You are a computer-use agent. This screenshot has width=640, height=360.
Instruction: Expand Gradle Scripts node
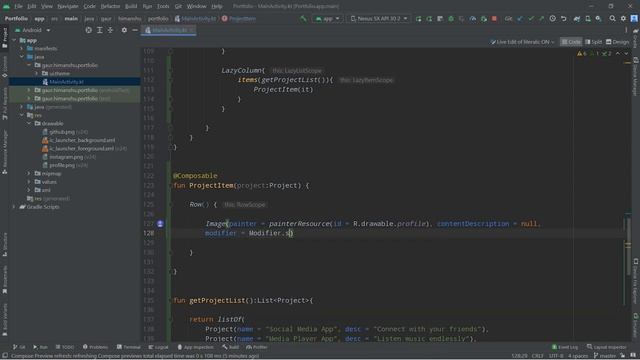coord(15,207)
